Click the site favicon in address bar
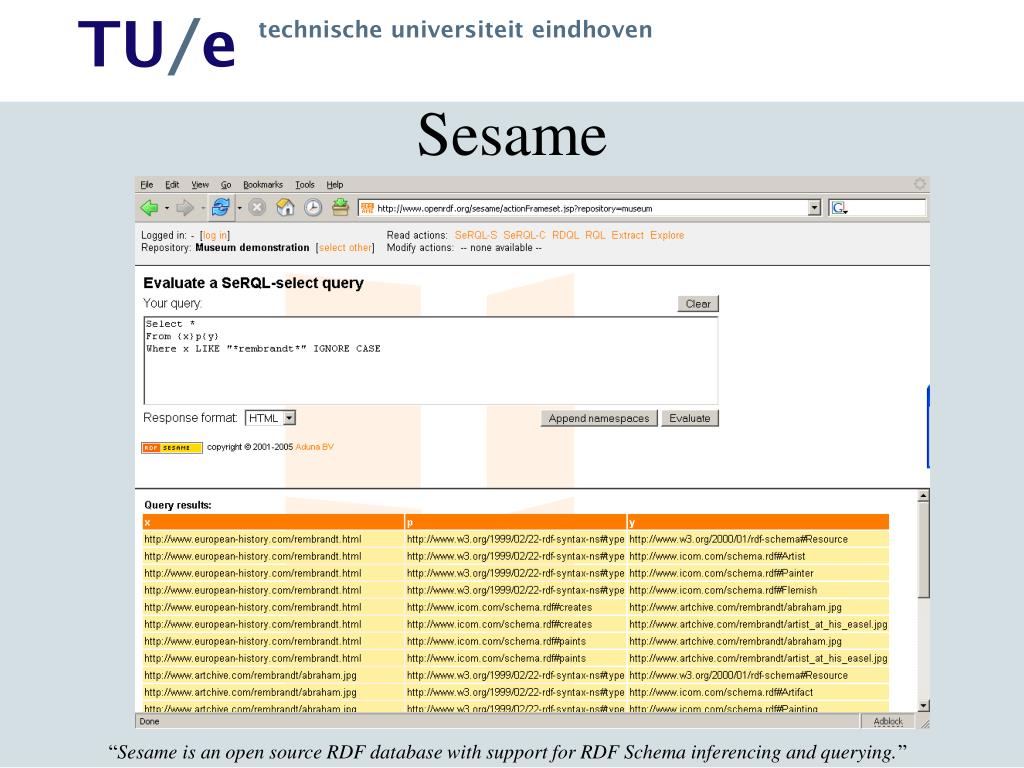 pyautogui.click(x=367, y=208)
